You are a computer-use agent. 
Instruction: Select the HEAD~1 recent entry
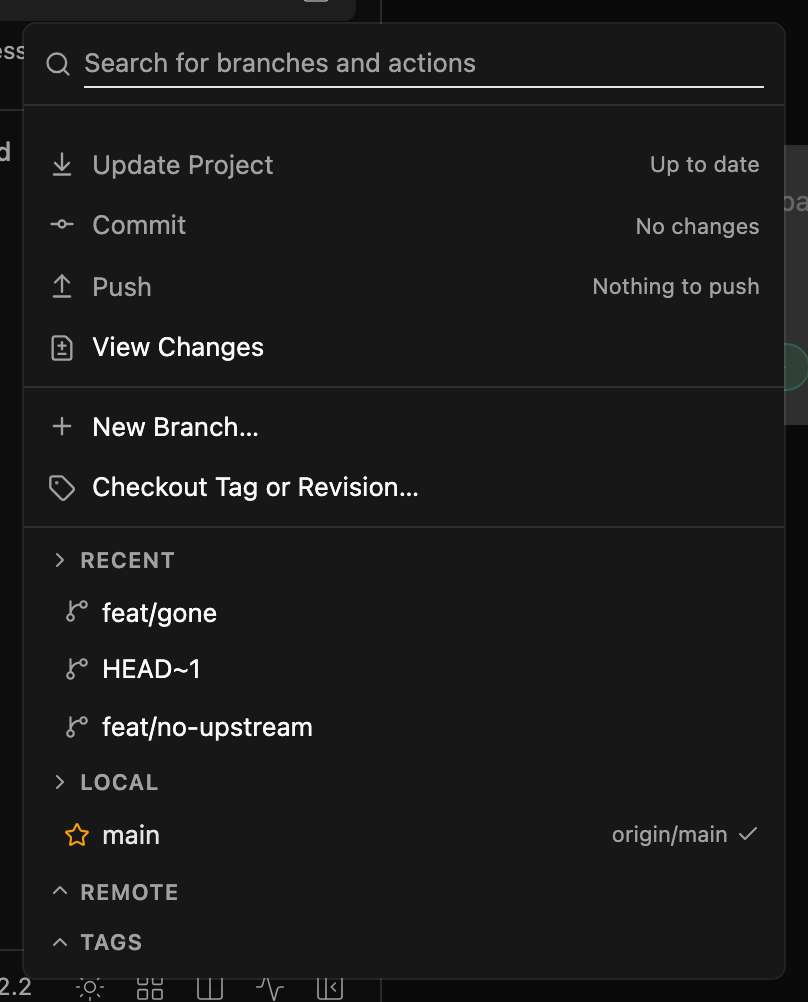click(404, 669)
